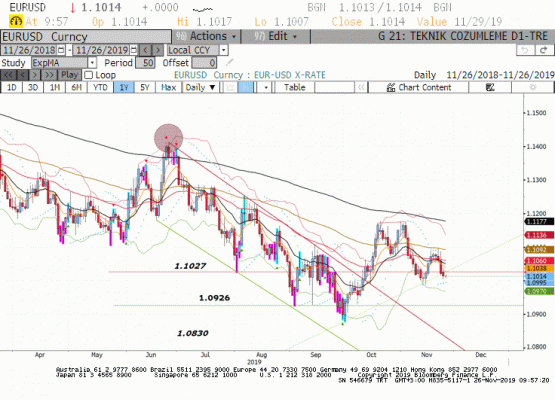Expand the Local CCY currency dropdown
Image resolution: width=555 pixels, height=400 pixels.
(223, 50)
